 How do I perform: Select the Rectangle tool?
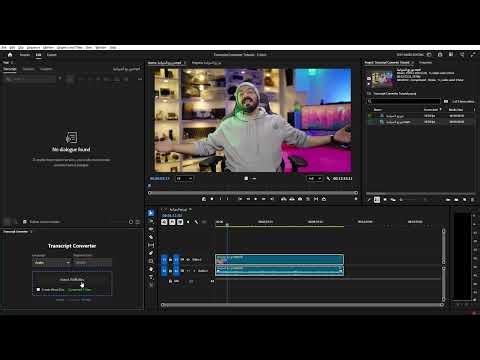point(151,261)
